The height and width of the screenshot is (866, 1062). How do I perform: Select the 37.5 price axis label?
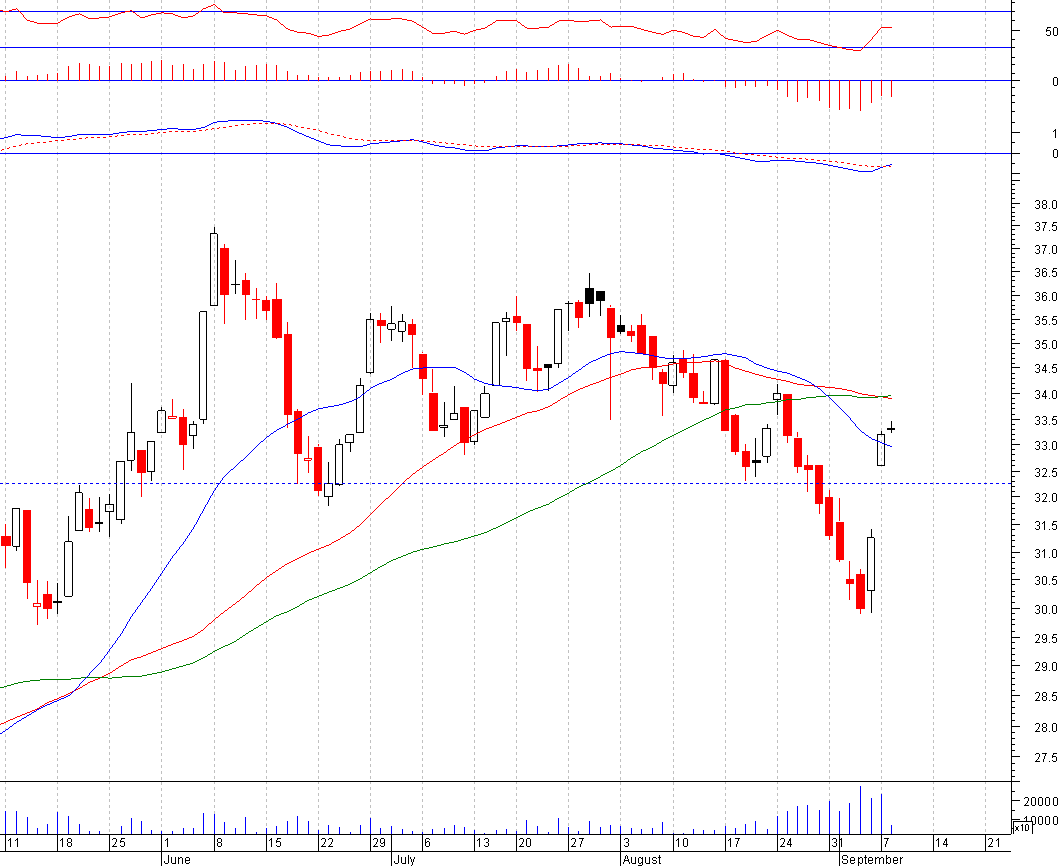pos(1046,227)
